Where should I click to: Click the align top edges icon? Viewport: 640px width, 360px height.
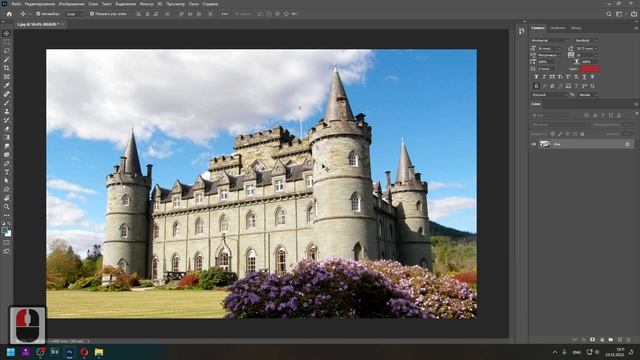(x=182, y=14)
